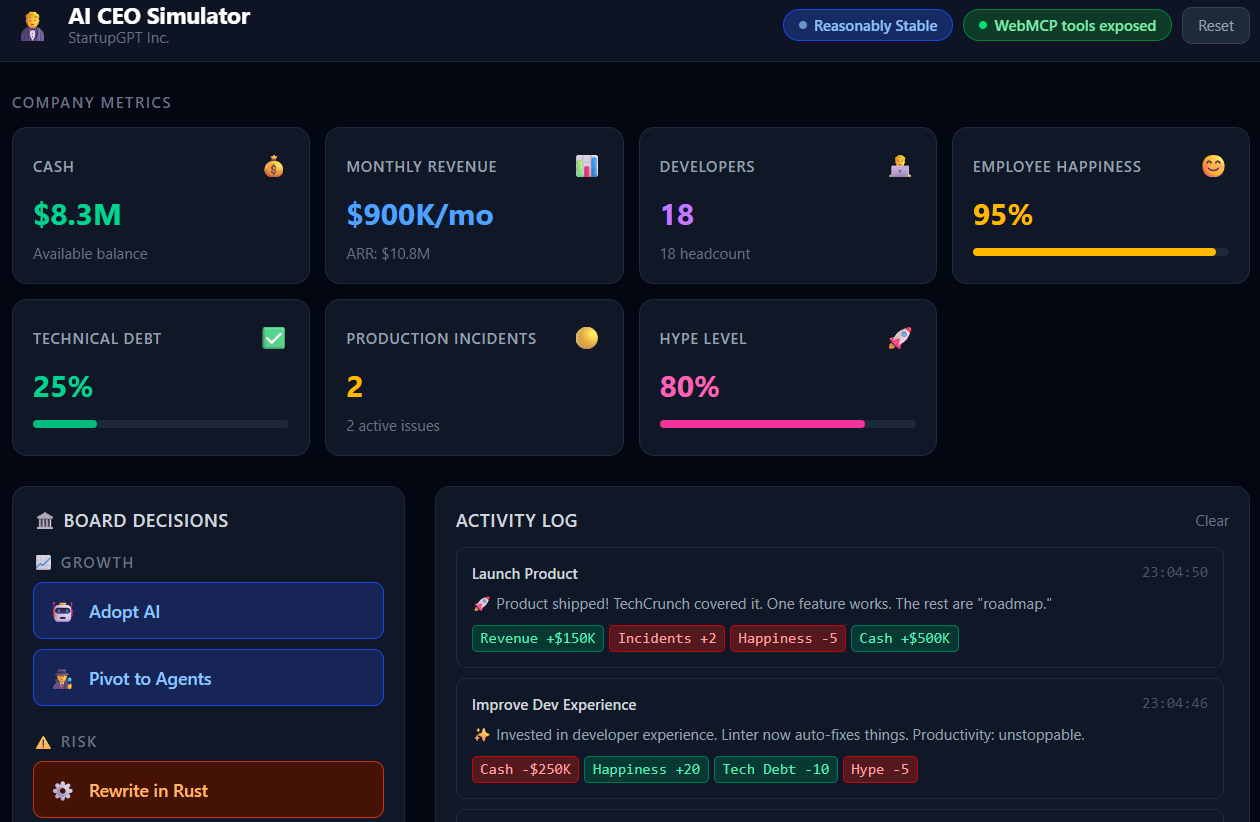Click the Activity Log heading
The height and width of the screenshot is (822, 1260).
click(516, 521)
